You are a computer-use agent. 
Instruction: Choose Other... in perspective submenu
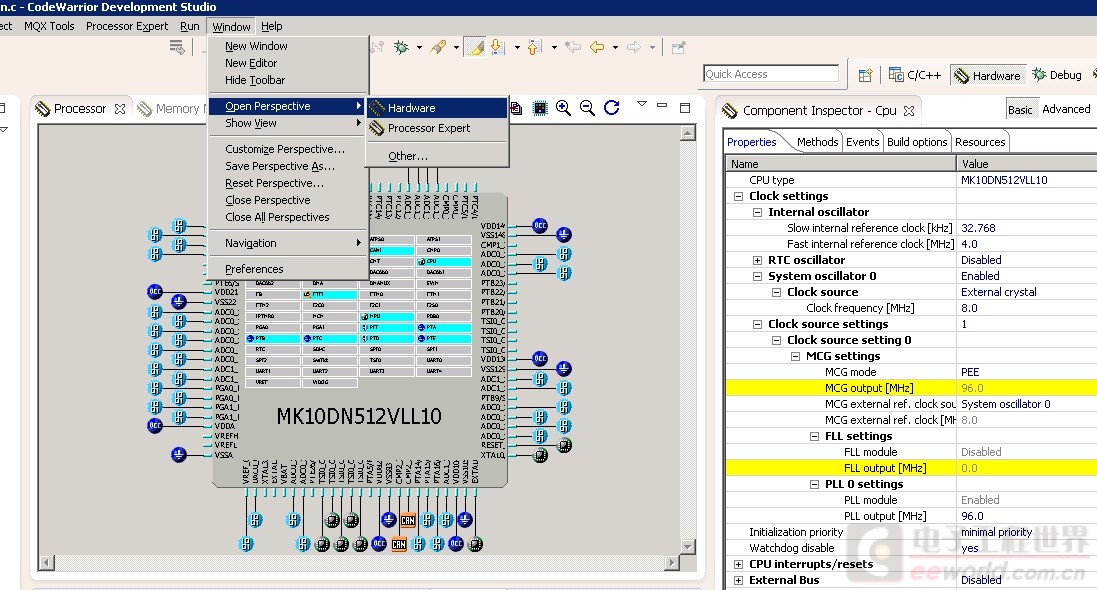coord(437,156)
